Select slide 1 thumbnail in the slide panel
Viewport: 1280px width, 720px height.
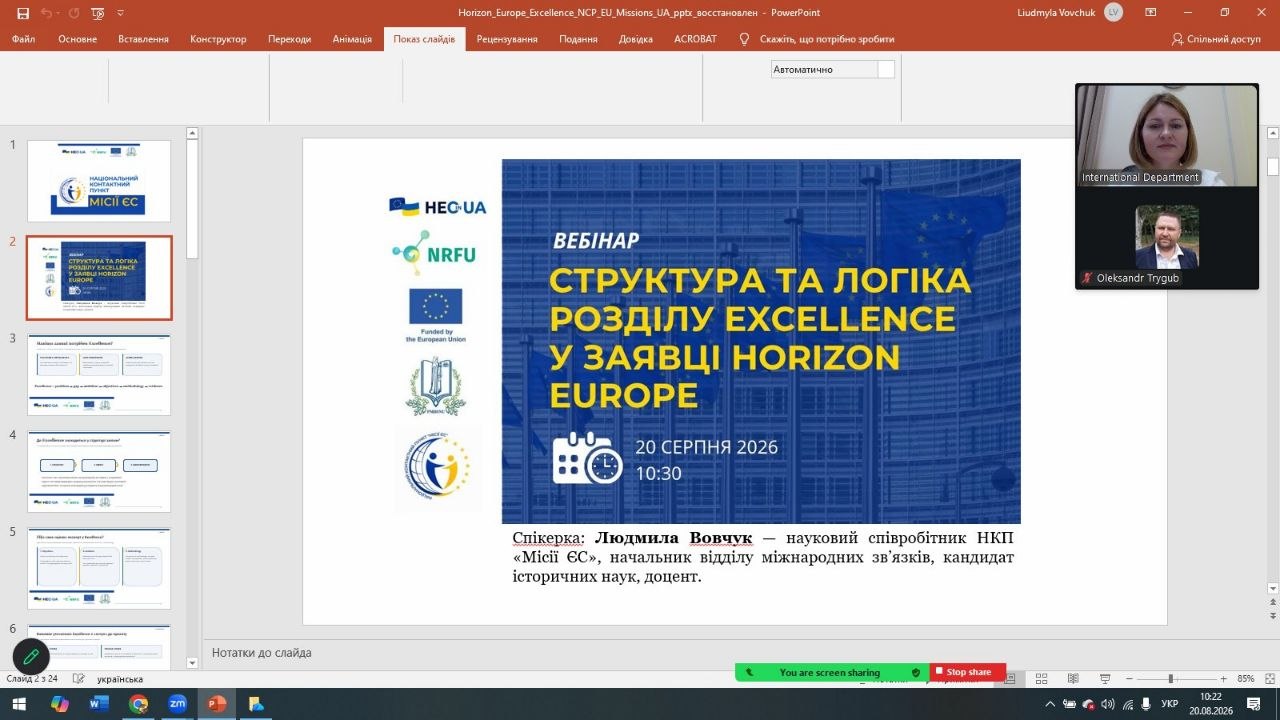point(99,181)
